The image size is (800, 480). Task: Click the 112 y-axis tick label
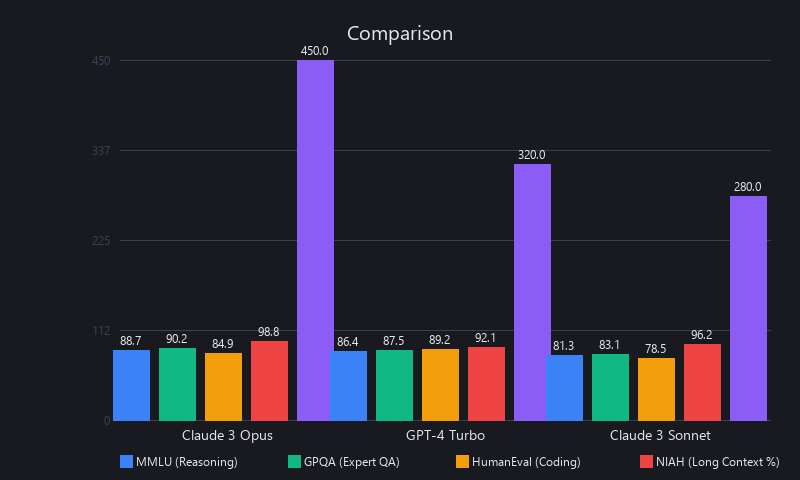(101, 331)
